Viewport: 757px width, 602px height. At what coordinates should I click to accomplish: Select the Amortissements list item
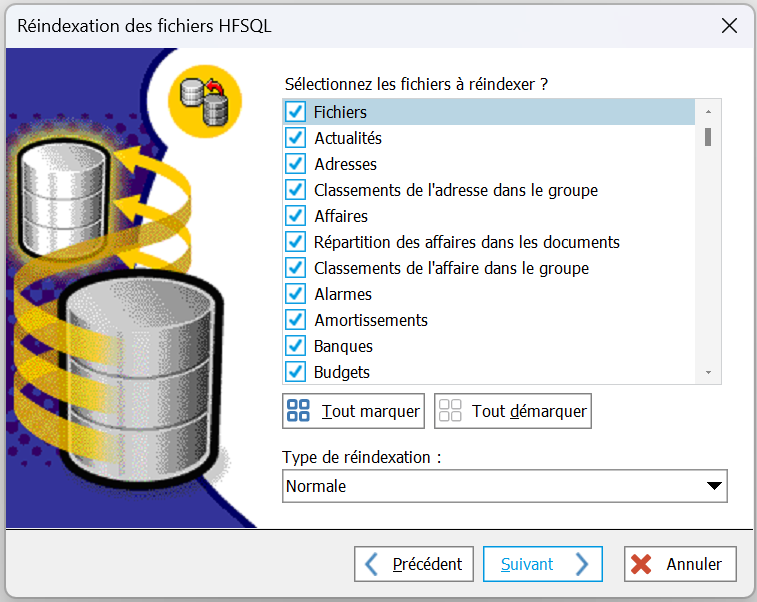click(371, 320)
